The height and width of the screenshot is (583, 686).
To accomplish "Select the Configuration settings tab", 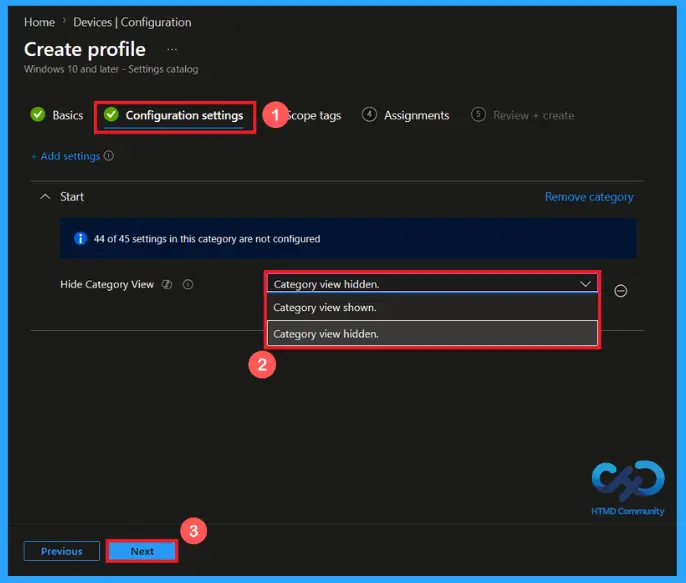I will coord(174,115).
